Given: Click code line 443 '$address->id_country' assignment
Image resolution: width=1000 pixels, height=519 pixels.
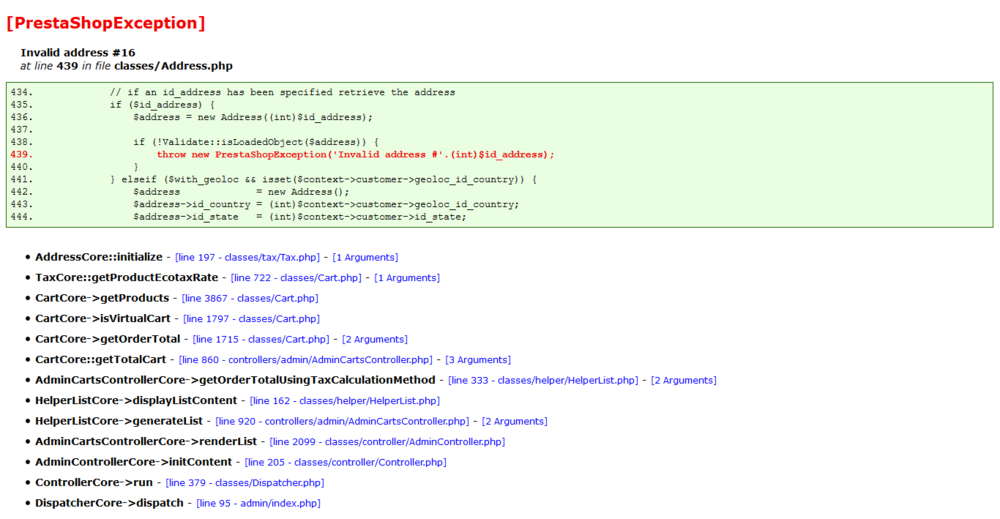Looking at the screenshot, I should point(326,205).
